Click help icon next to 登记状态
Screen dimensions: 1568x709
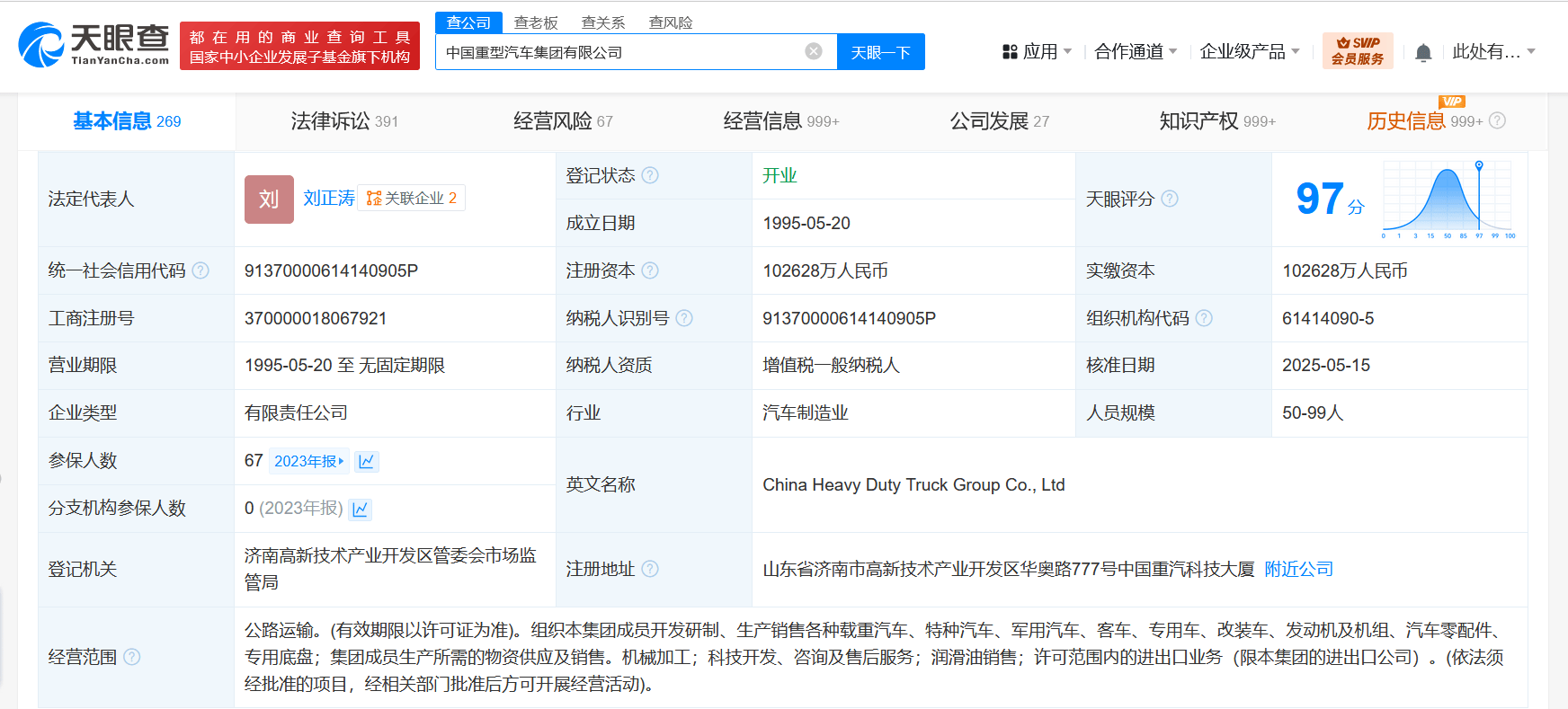[650, 175]
